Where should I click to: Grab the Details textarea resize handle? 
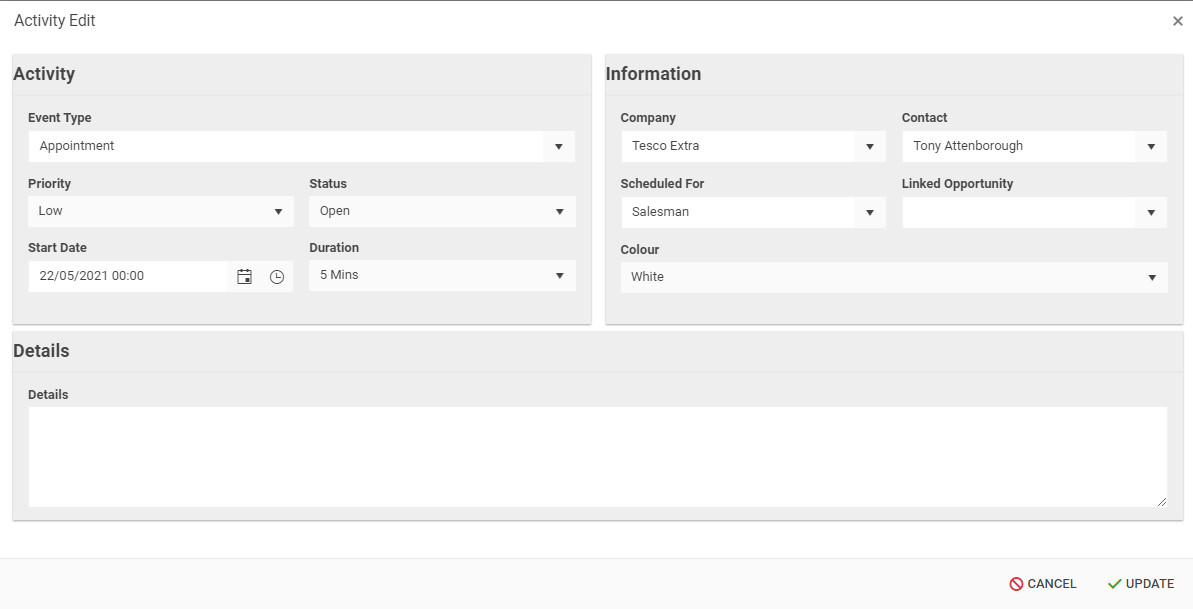[1161, 502]
